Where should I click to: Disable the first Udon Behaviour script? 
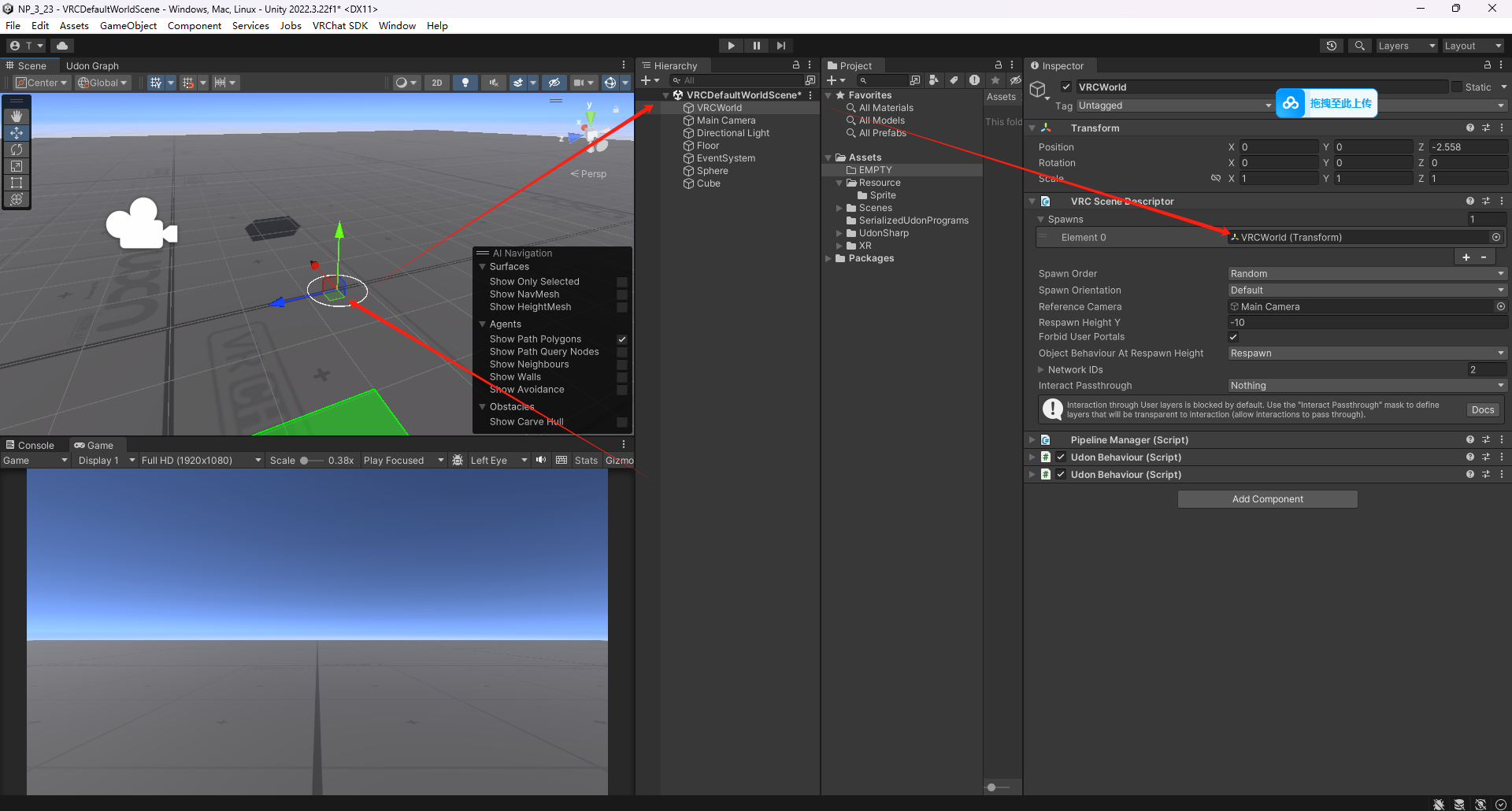tap(1061, 457)
